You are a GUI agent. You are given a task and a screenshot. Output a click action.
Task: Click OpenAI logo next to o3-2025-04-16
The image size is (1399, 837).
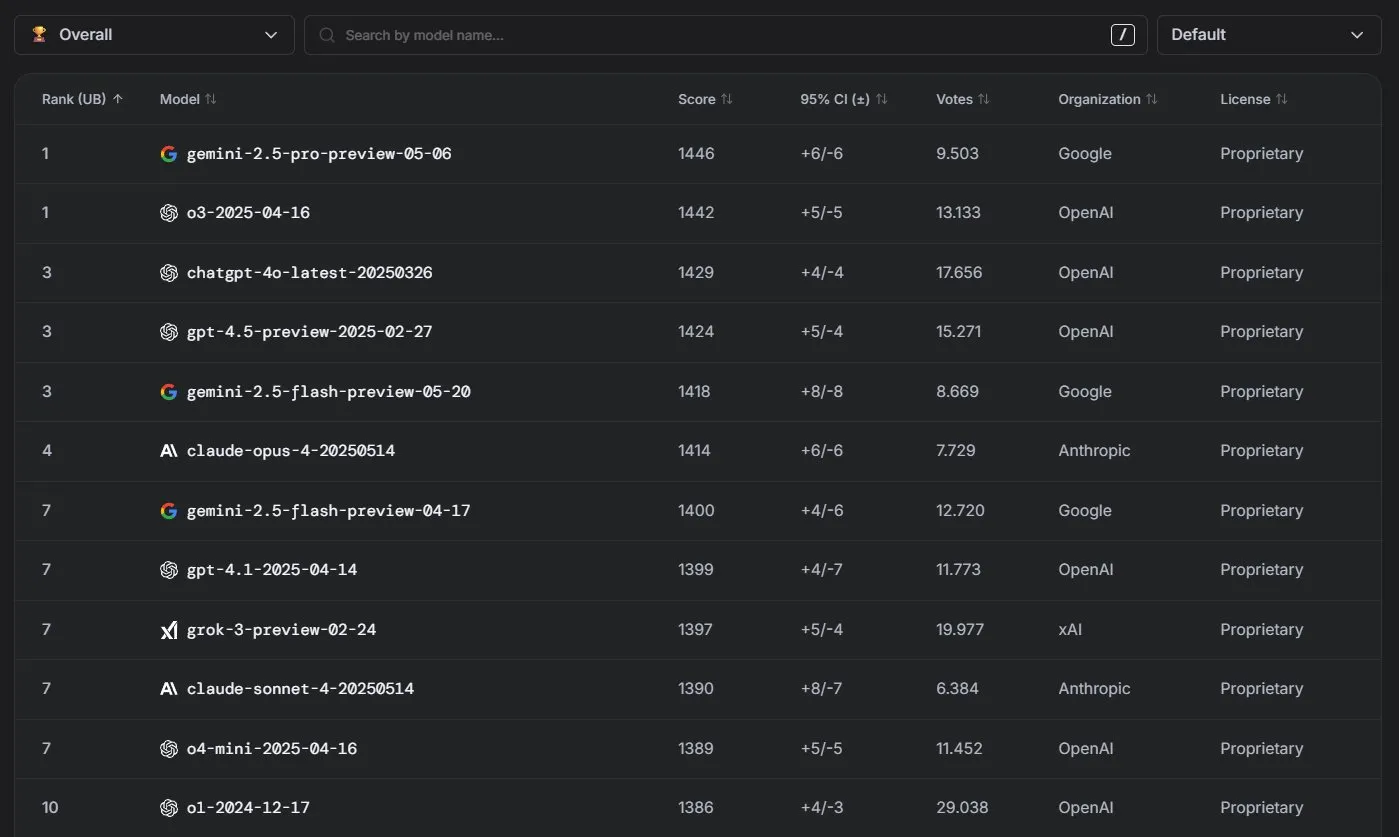point(169,213)
